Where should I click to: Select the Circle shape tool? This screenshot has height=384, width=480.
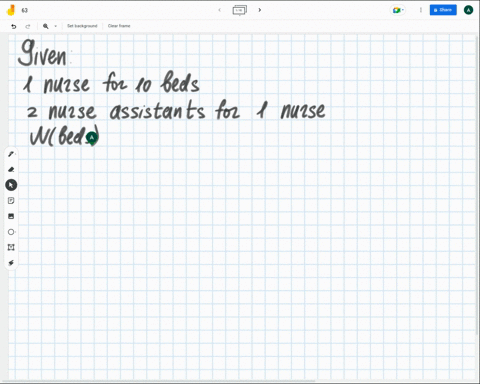point(11,232)
